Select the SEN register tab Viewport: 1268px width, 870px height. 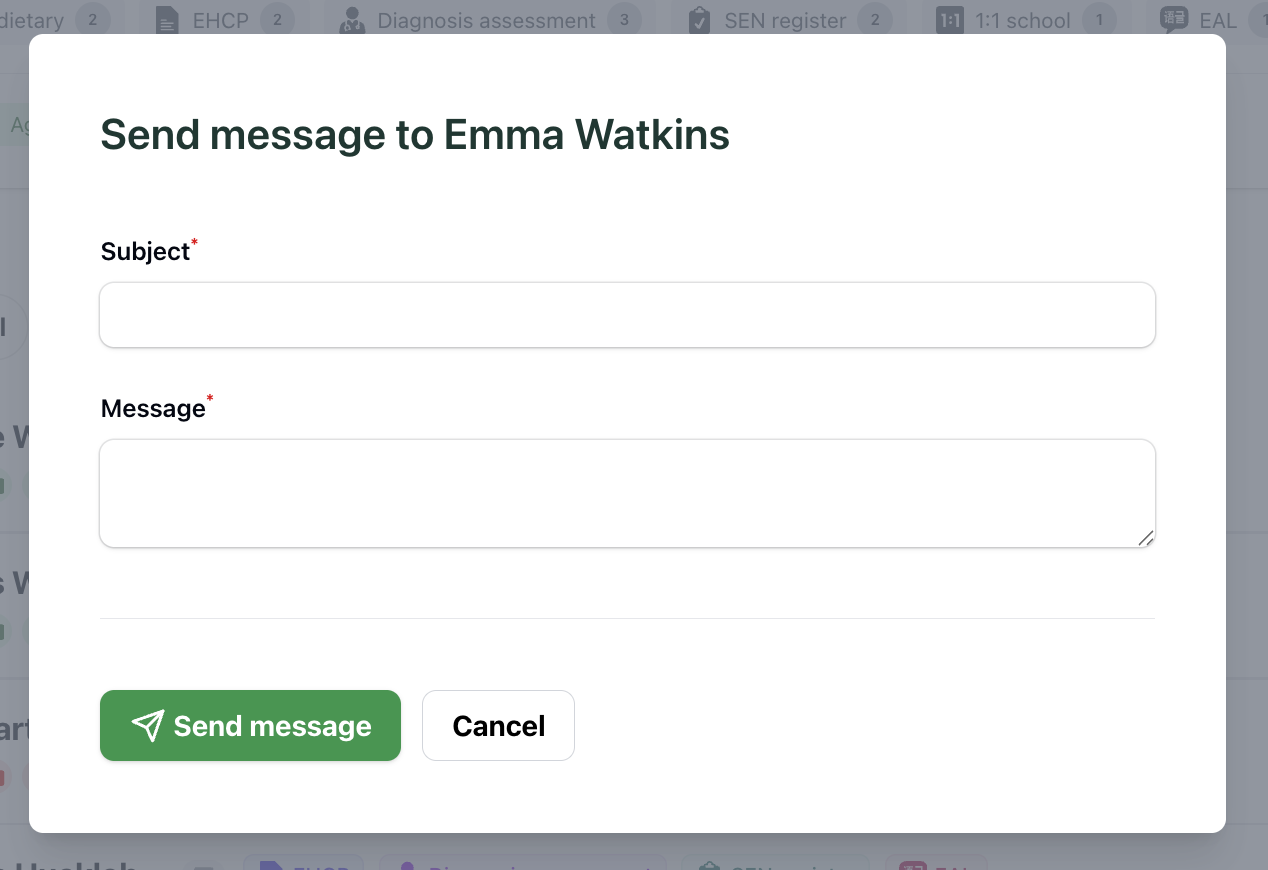(x=791, y=21)
